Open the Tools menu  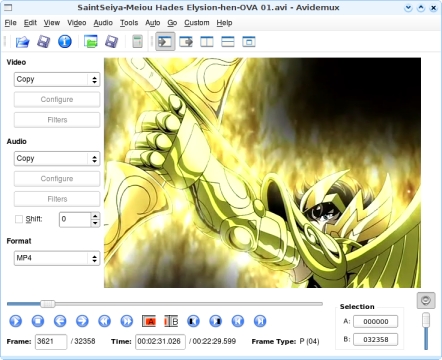(129, 23)
